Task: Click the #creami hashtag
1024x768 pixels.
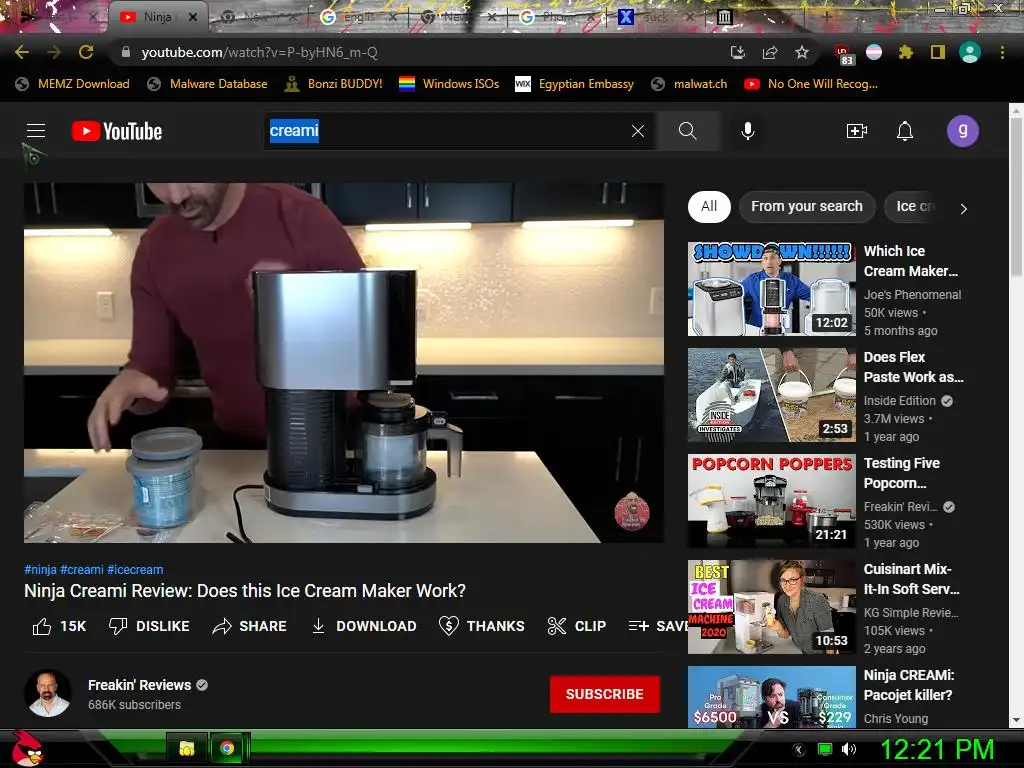Action: coord(82,569)
